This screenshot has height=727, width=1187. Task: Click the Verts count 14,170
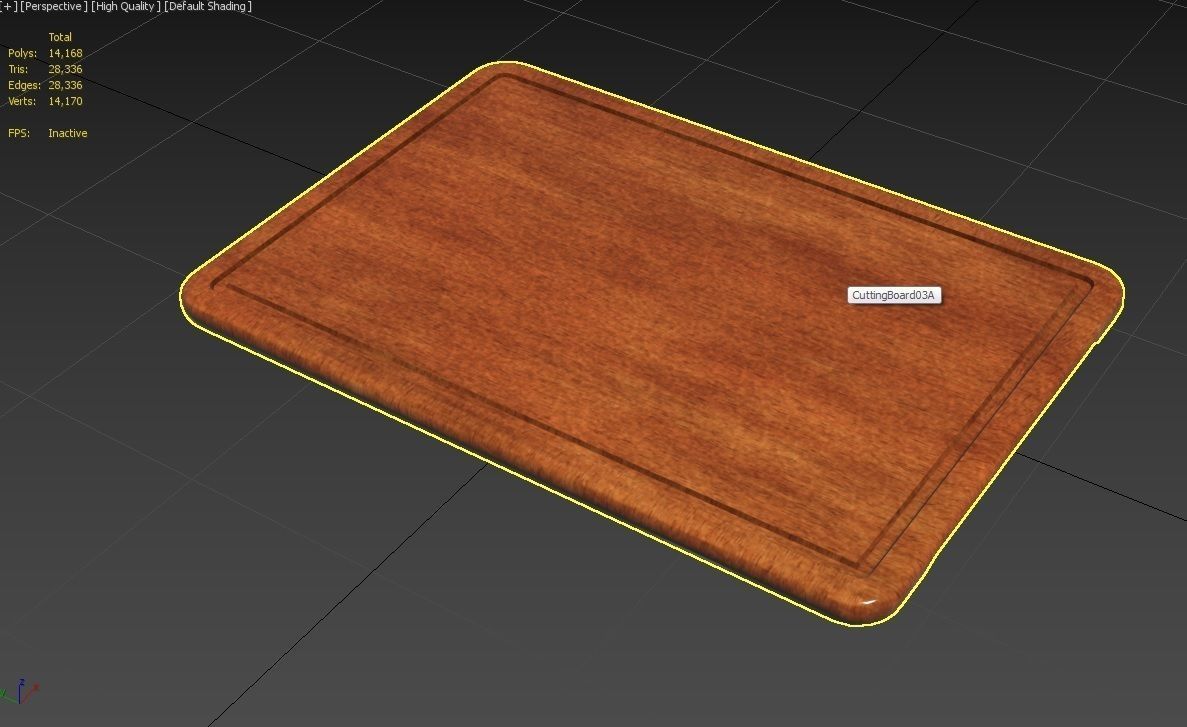click(65, 101)
